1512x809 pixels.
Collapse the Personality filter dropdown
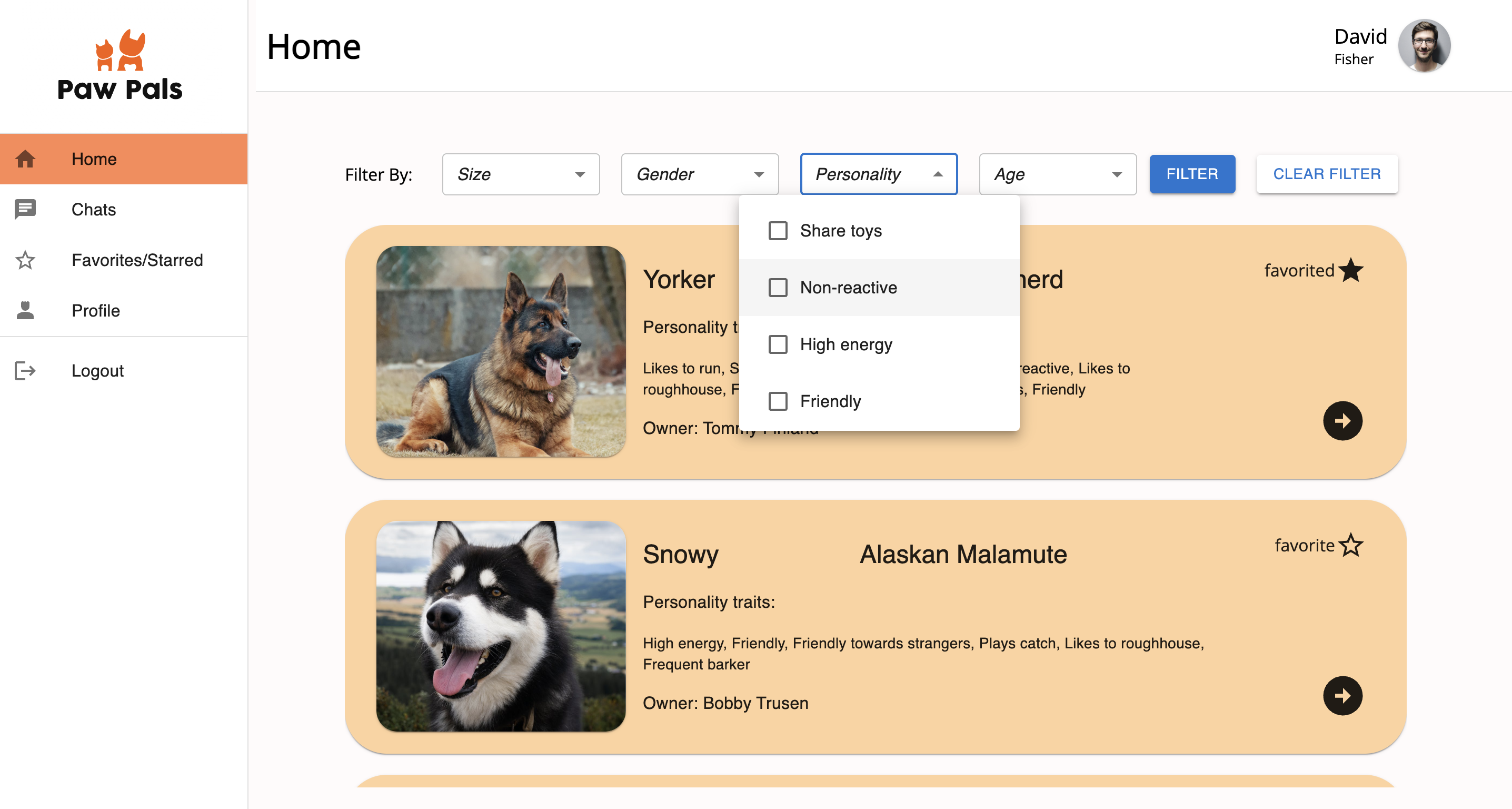[x=879, y=174]
